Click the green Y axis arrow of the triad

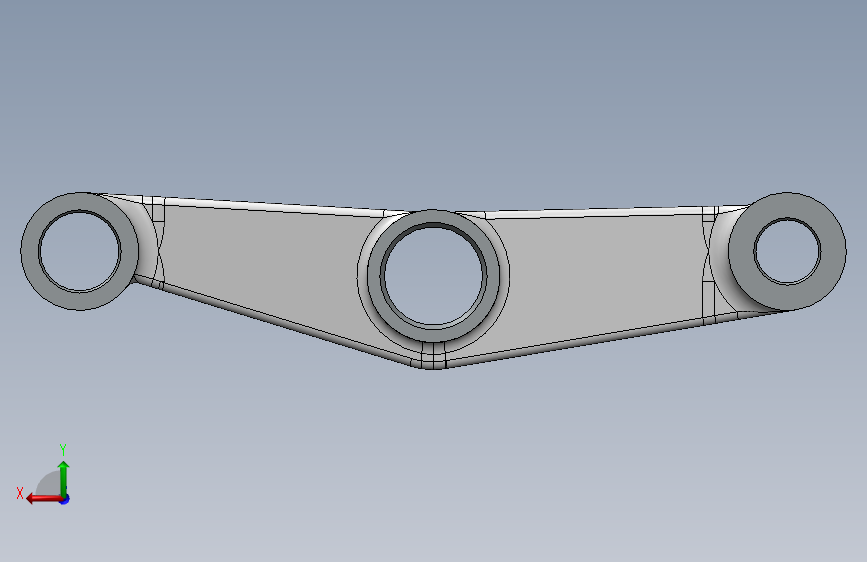click(x=64, y=478)
